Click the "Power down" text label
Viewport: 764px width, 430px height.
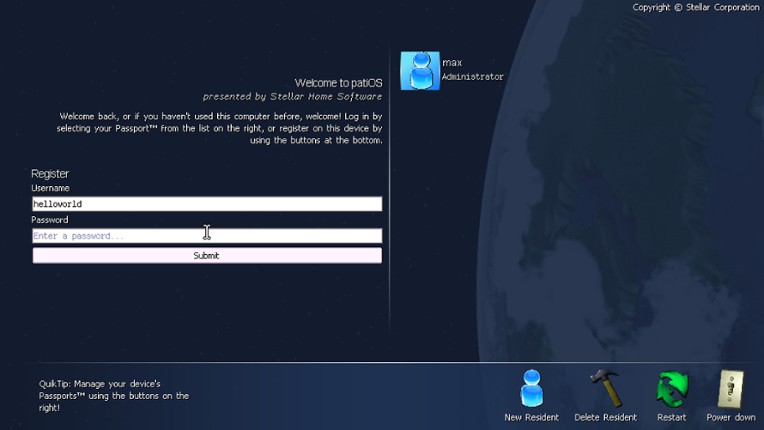pyautogui.click(x=731, y=417)
